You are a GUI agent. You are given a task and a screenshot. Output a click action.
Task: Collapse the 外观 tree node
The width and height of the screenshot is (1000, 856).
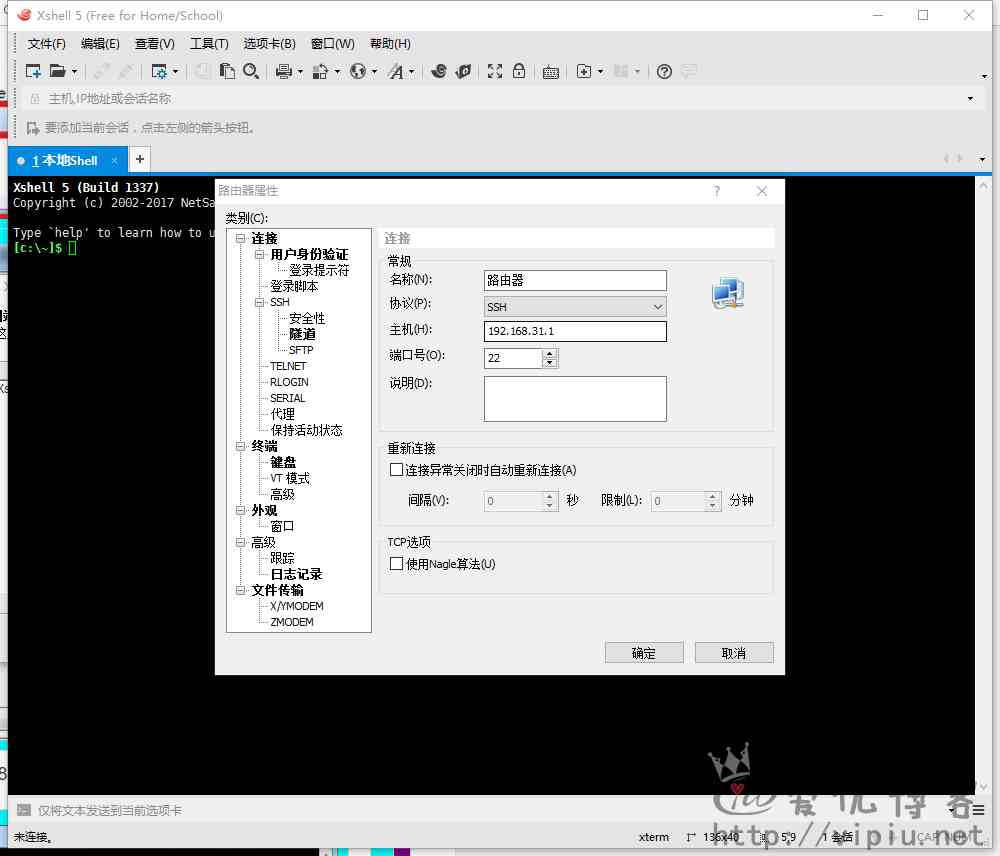click(x=240, y=510)
